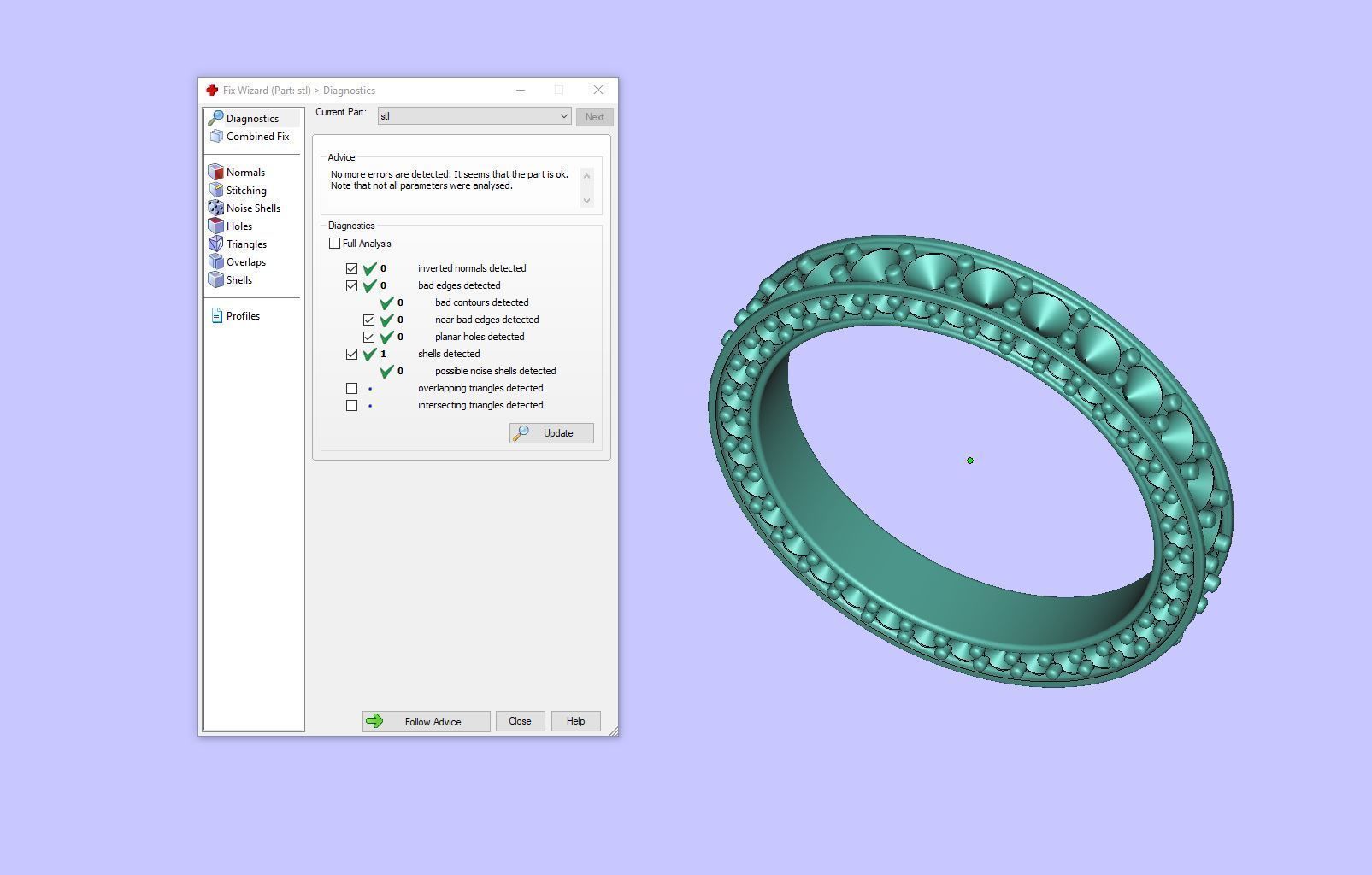Image resolution: width=1372 pixels, height=875 pixels.
Task: Click the 'bad contours detected' label
Action: point(481,302)
